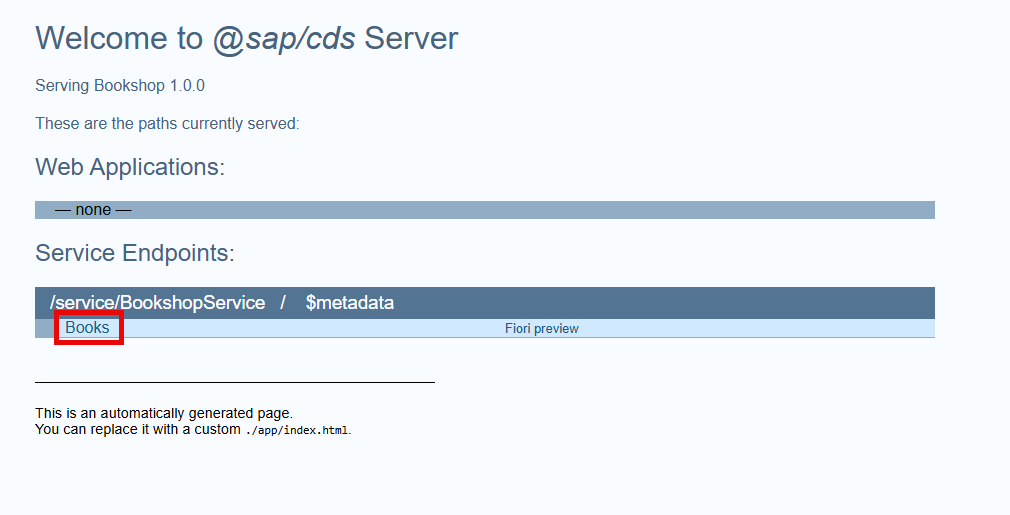Open the /service/BookshopService endpoint link
Viewport: 1010px width, 515px height.
coord(158,303)
